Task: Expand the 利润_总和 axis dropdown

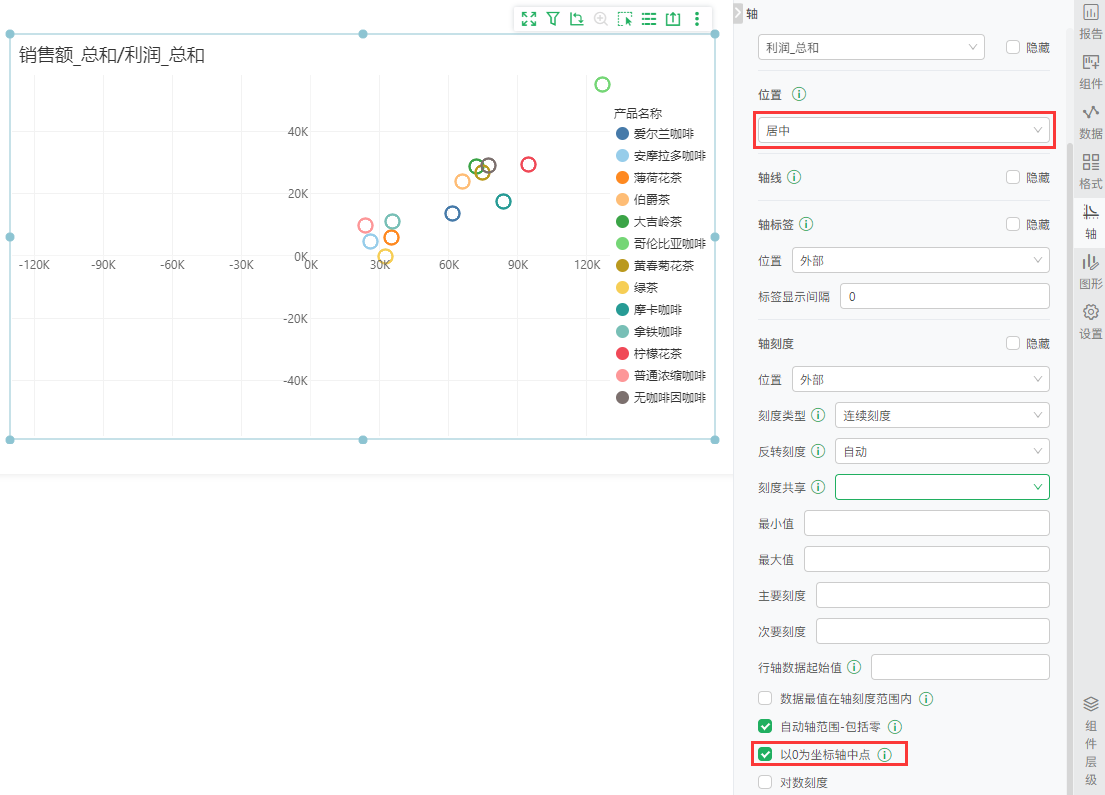Action: pyautogui.click(x=871, y=47)
